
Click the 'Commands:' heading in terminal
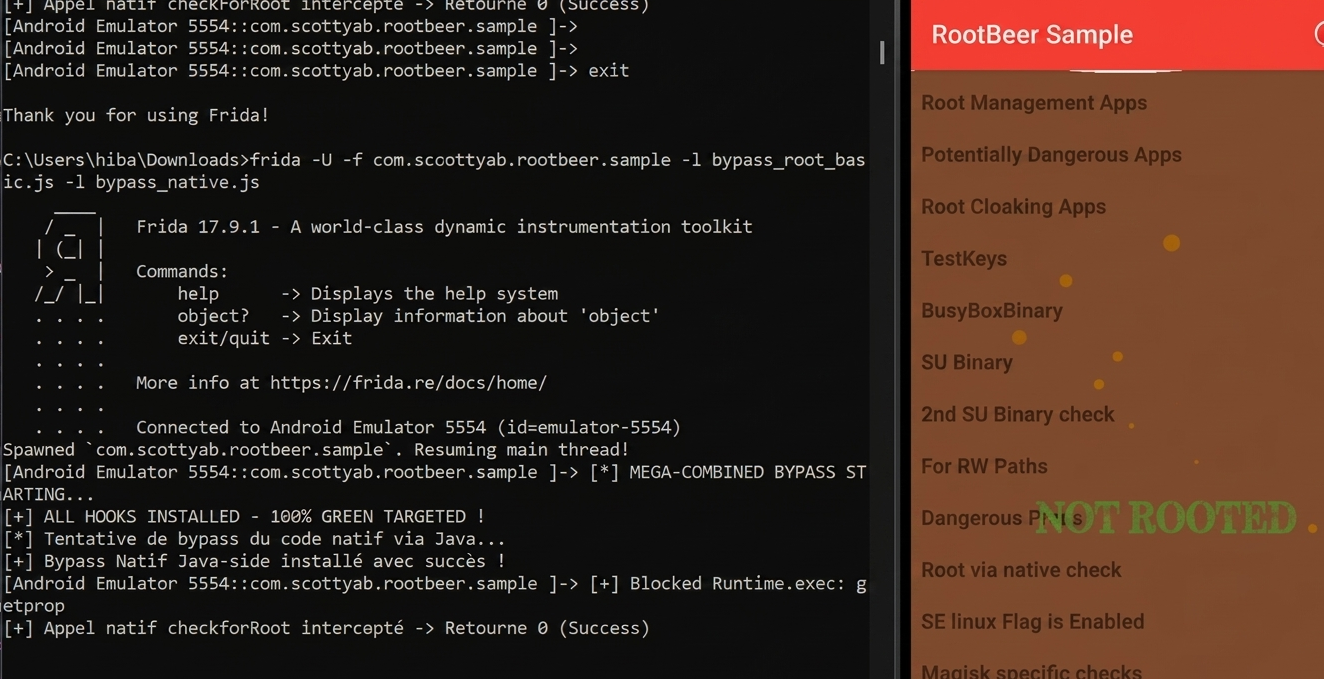[182, 272]
